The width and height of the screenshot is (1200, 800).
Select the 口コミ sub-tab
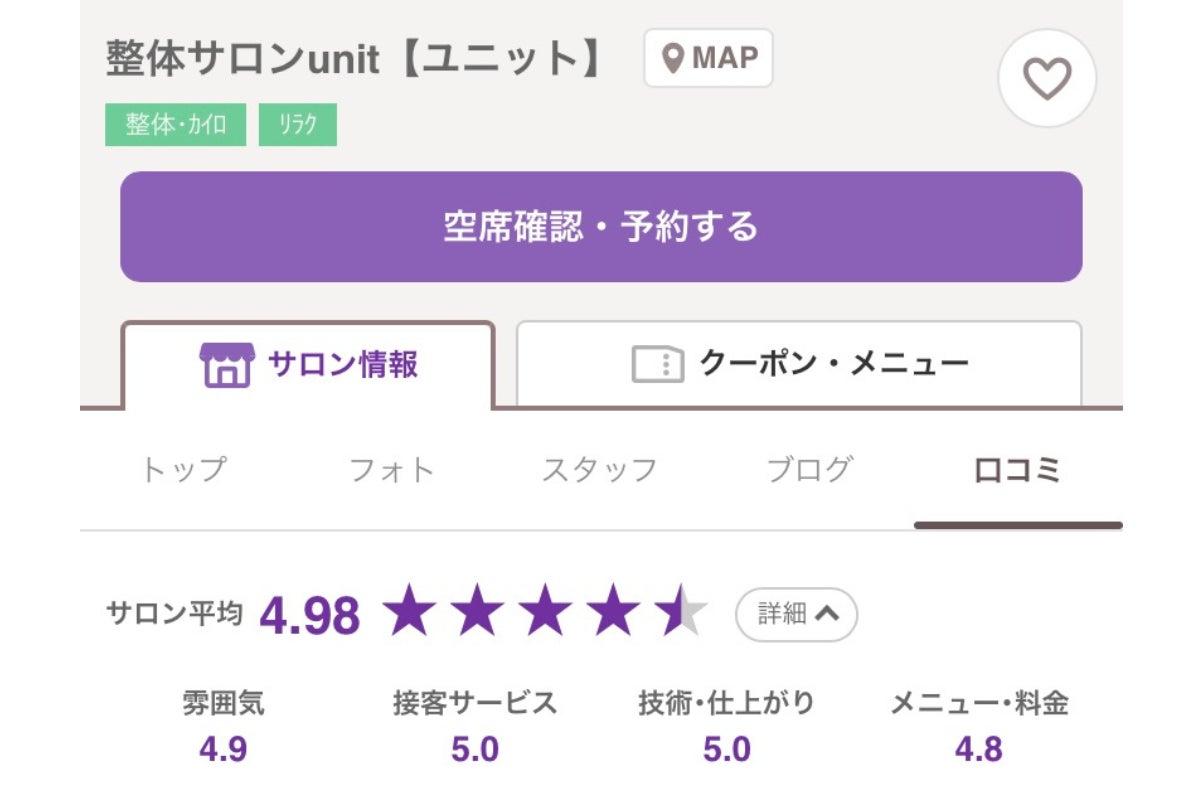click(x=1018, y=470)
